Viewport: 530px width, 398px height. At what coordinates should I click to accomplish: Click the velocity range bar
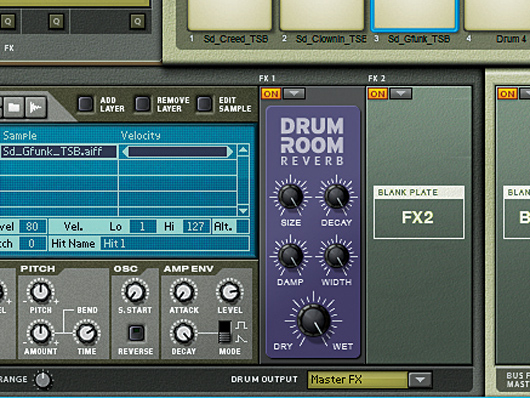[177, 151]
